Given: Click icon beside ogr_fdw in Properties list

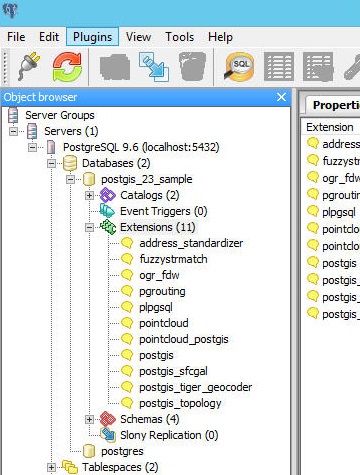Looking at the screenshot, I should 313,177.
